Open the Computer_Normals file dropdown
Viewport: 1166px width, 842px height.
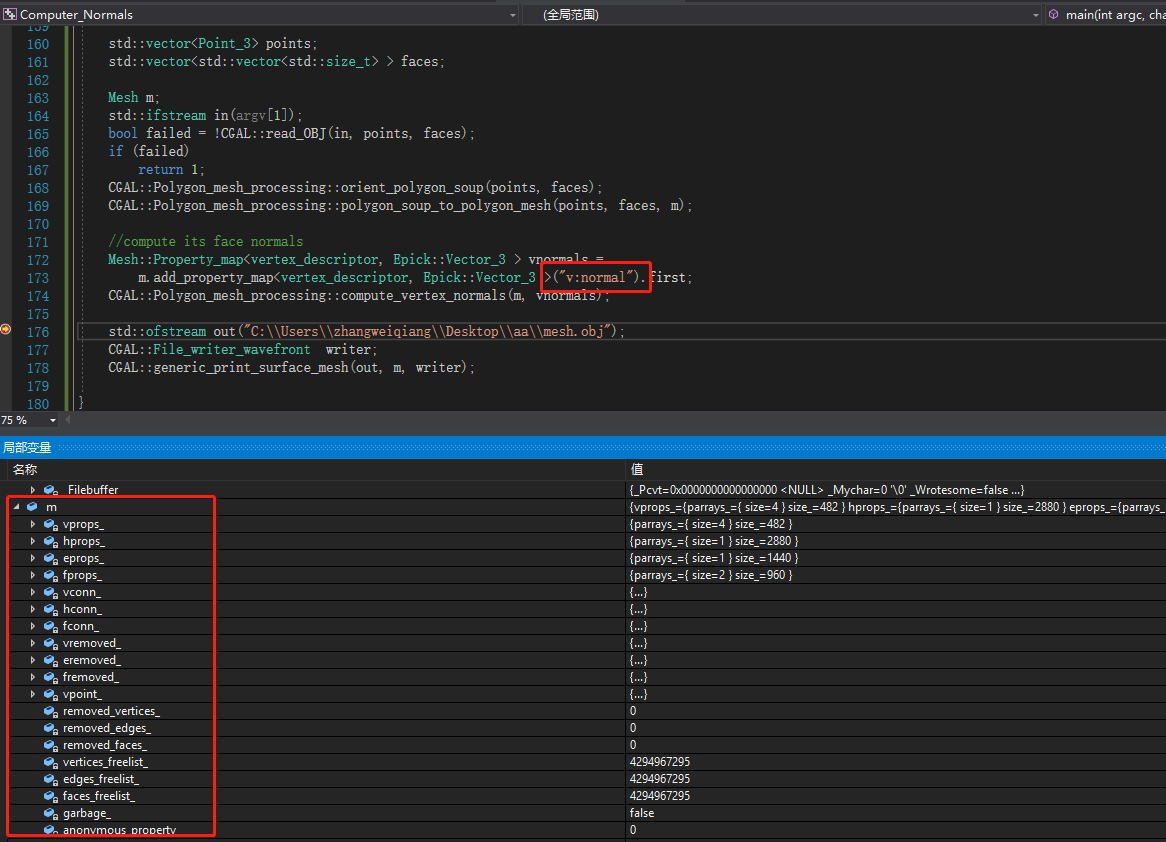[x=513, y=14]
